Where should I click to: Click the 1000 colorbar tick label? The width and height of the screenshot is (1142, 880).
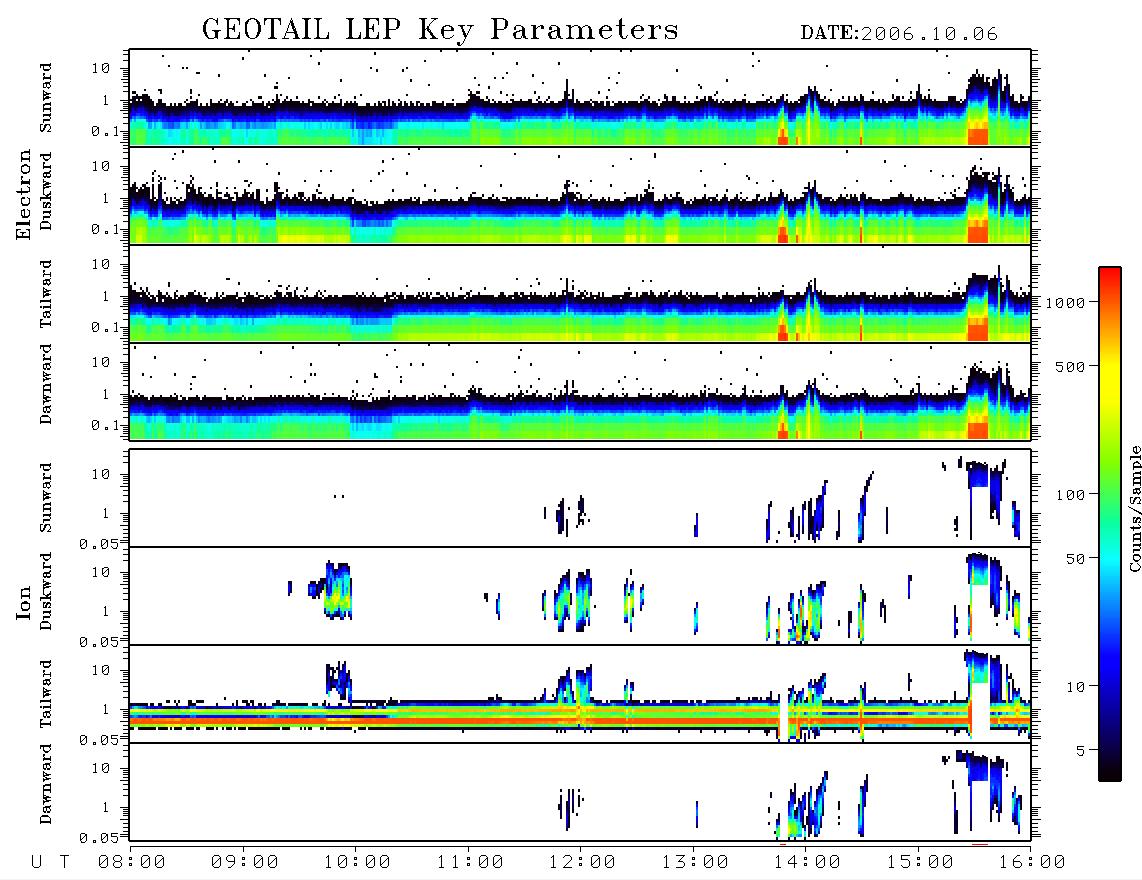(1066, 303)
